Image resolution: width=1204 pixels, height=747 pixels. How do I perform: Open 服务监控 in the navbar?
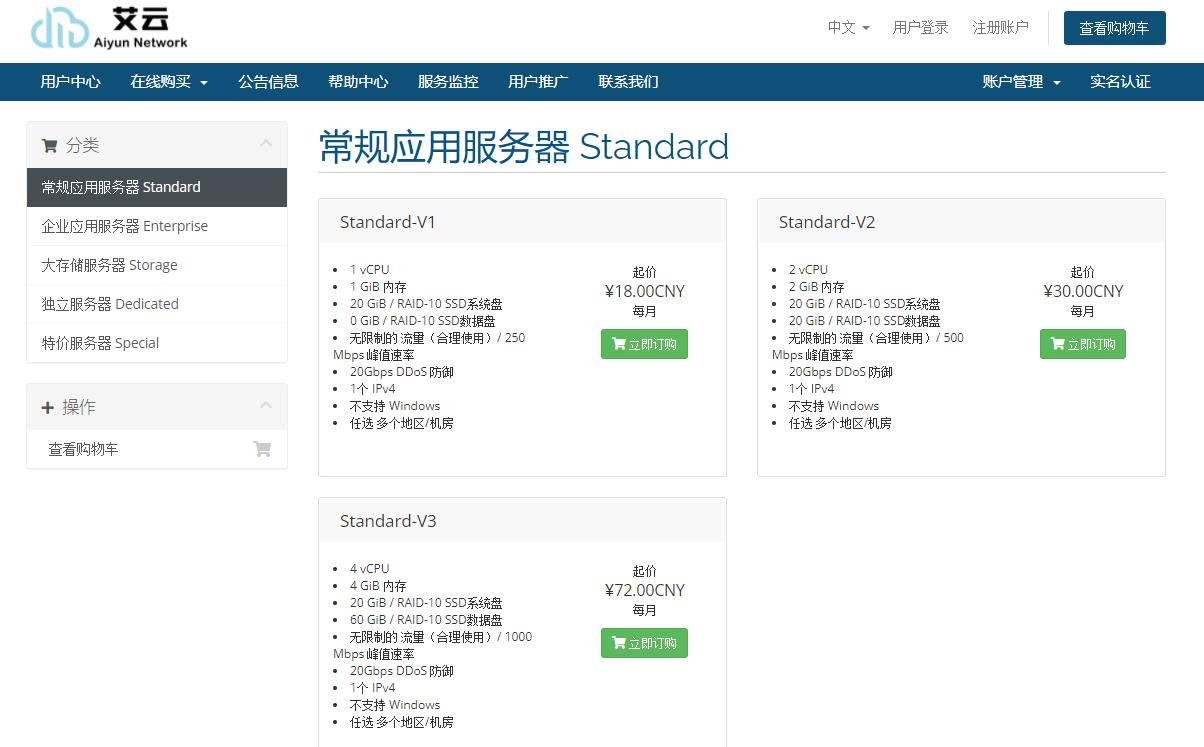click(x=448, y=82)
